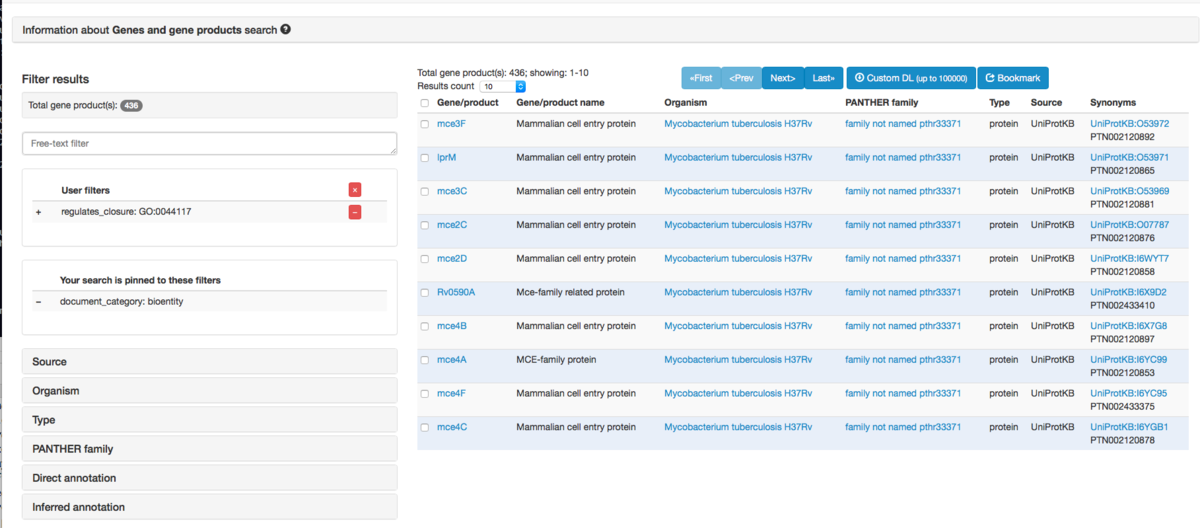Click minus sign beside document_category: bioentity
The width and height of the screenshot is (1200, 528).
[x=38, y=301]
